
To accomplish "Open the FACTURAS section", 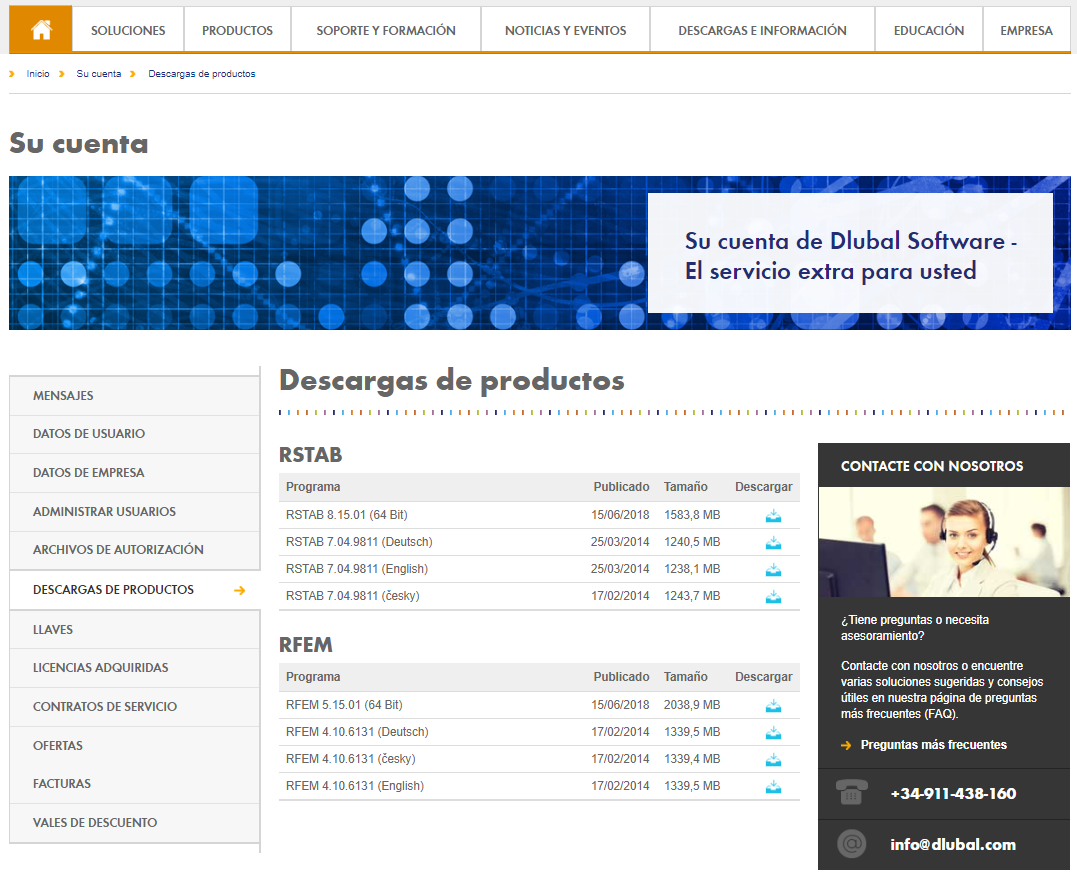I will coord(62,783).
